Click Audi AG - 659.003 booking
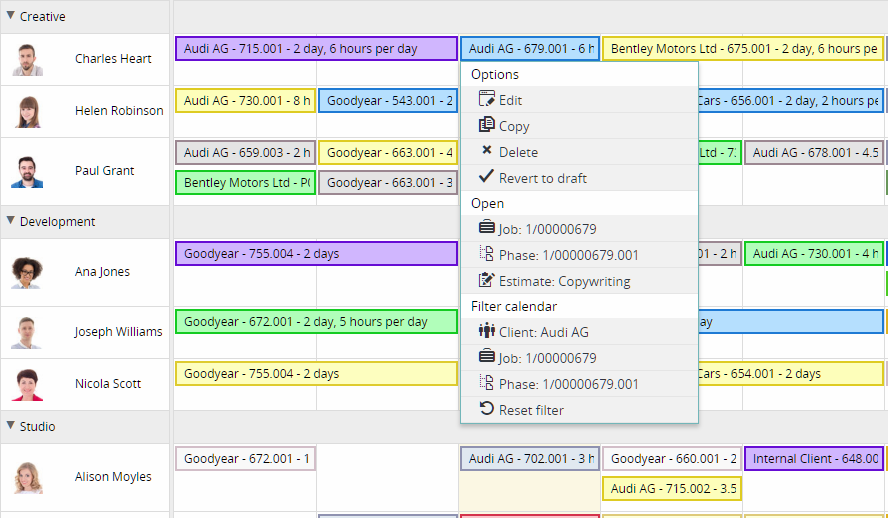This screenshot has width=888, height=518. coord(245,153)
